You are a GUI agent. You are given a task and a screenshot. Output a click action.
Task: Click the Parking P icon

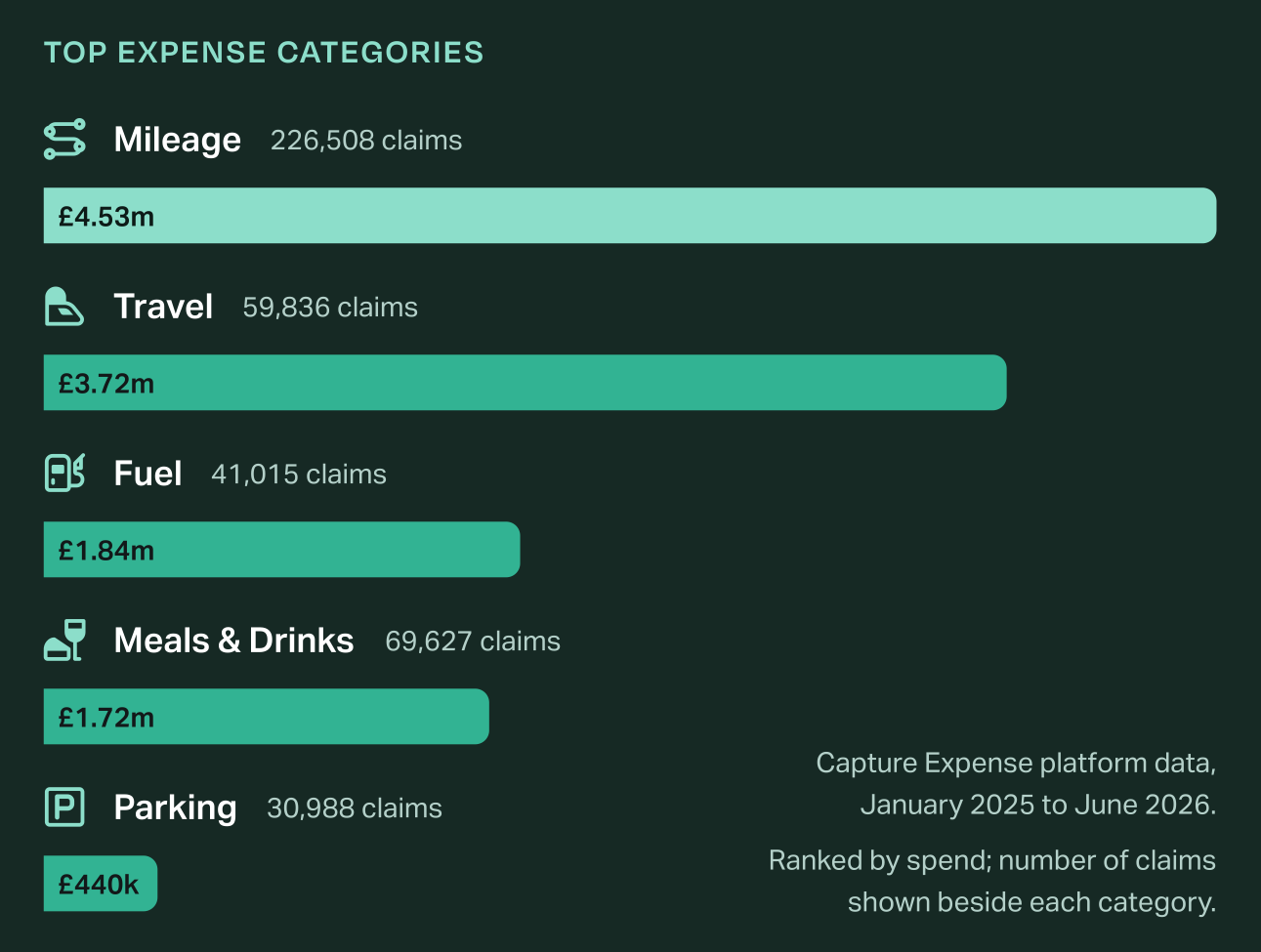pos(64,807)
